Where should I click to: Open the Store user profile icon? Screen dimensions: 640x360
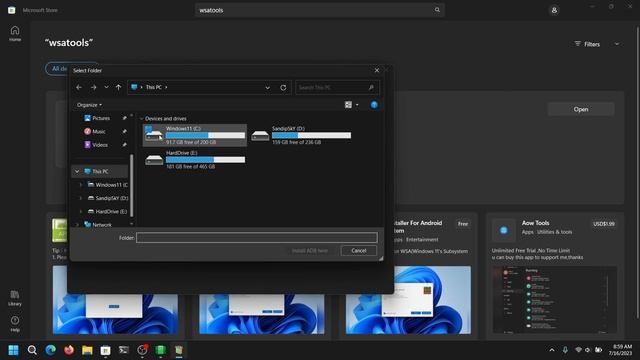click(554, 10)
